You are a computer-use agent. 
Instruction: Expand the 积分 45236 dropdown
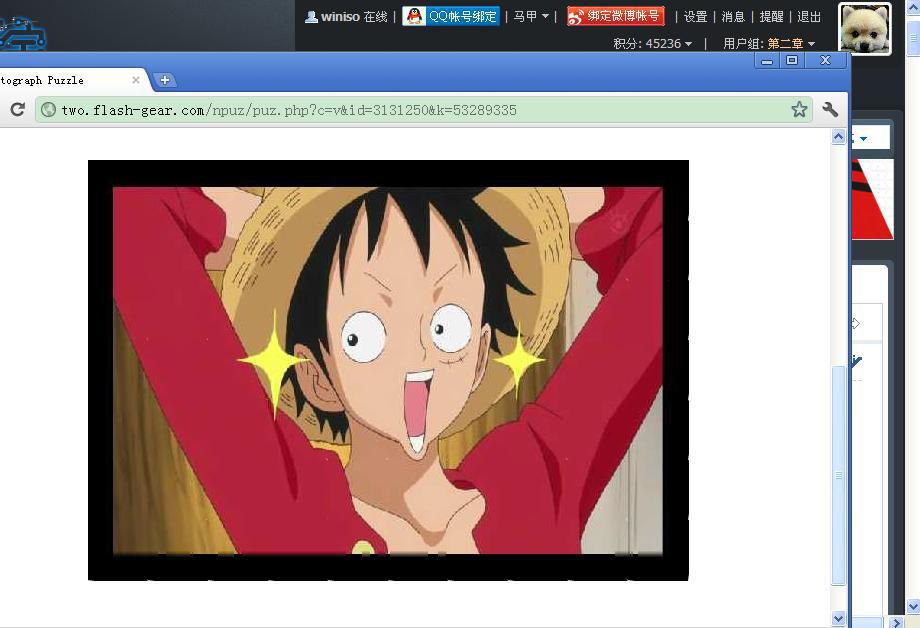(652, 44)
